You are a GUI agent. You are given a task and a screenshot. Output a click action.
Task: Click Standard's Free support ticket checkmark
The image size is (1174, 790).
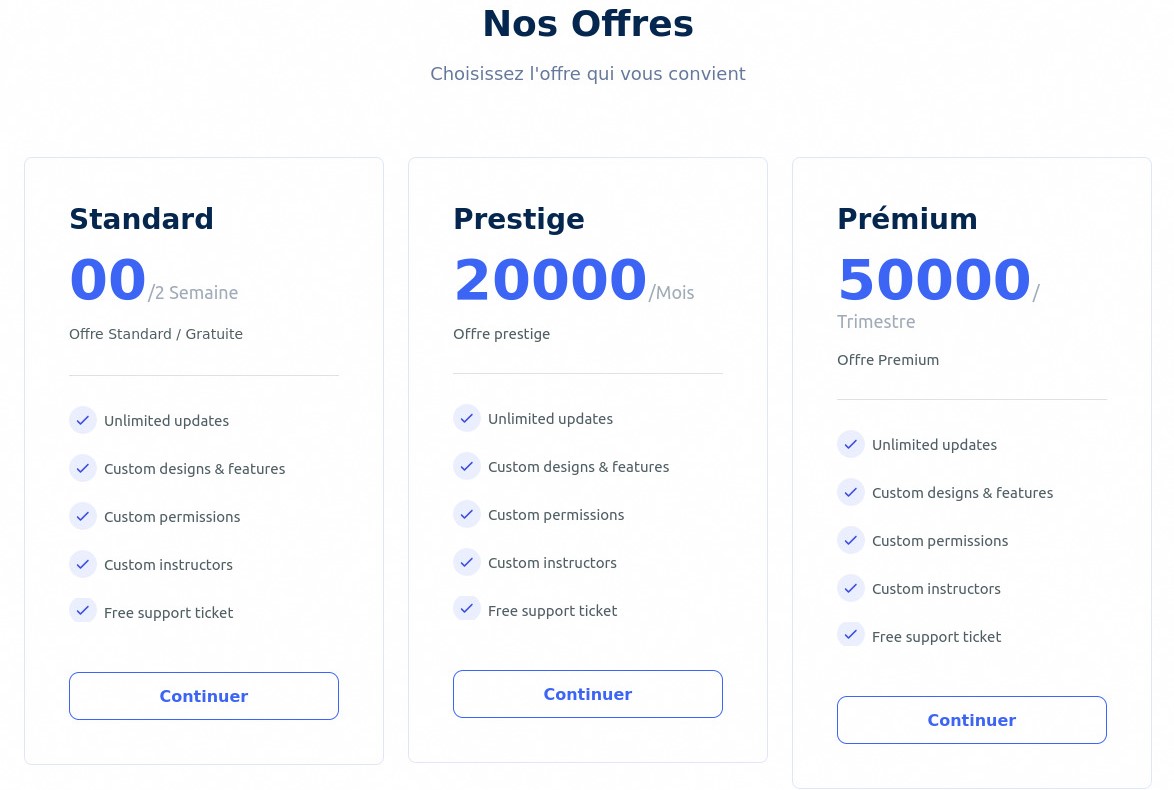[x=82, y=612]
